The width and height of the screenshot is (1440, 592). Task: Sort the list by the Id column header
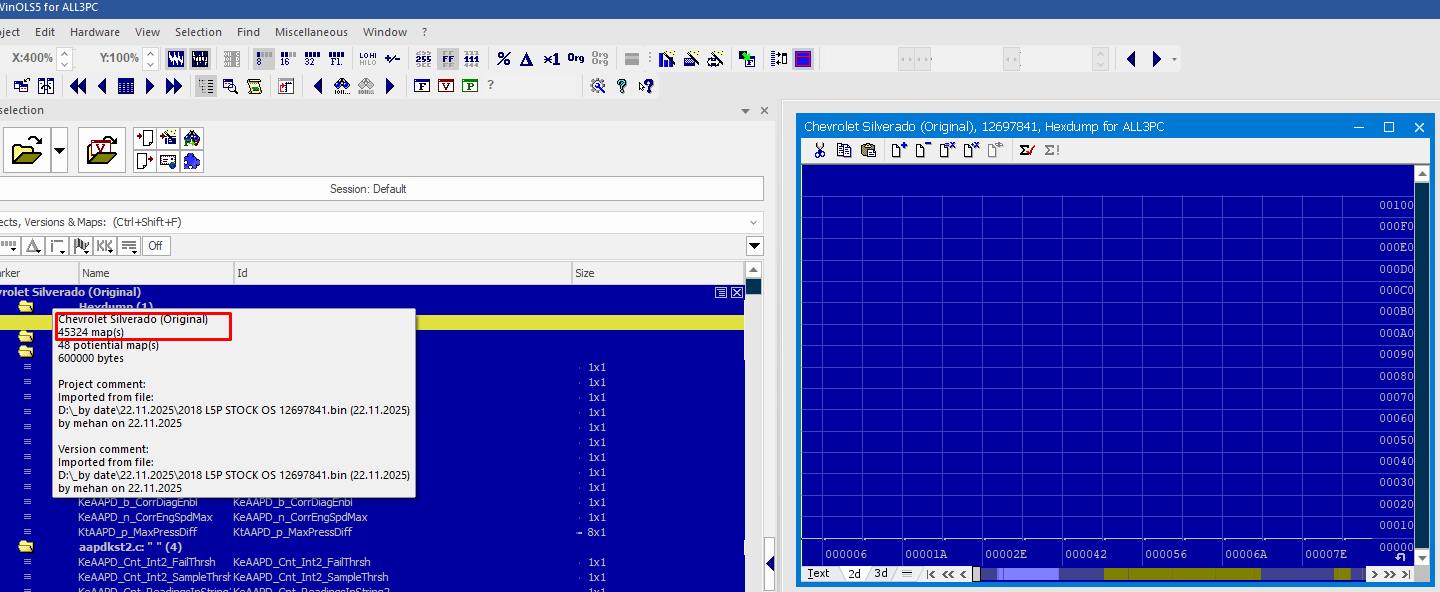[x=402, y=273]
